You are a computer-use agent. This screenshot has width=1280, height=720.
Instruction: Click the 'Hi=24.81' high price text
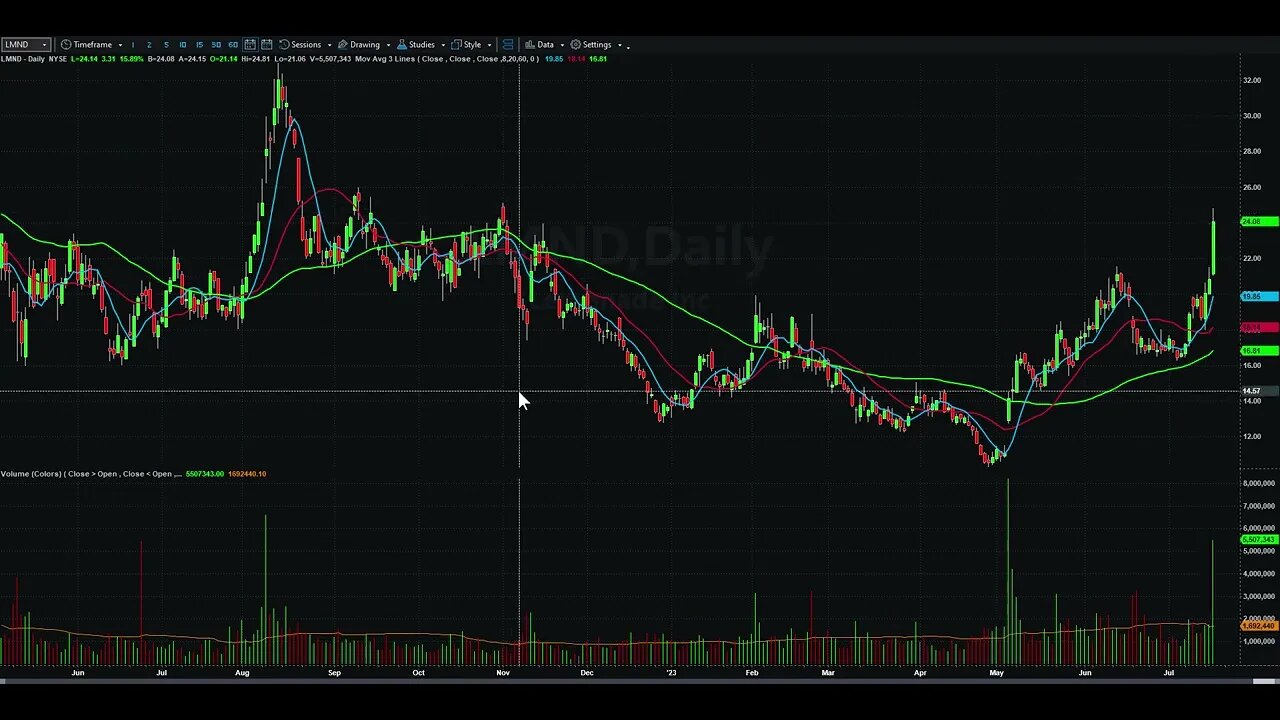(x=255, y=59)
